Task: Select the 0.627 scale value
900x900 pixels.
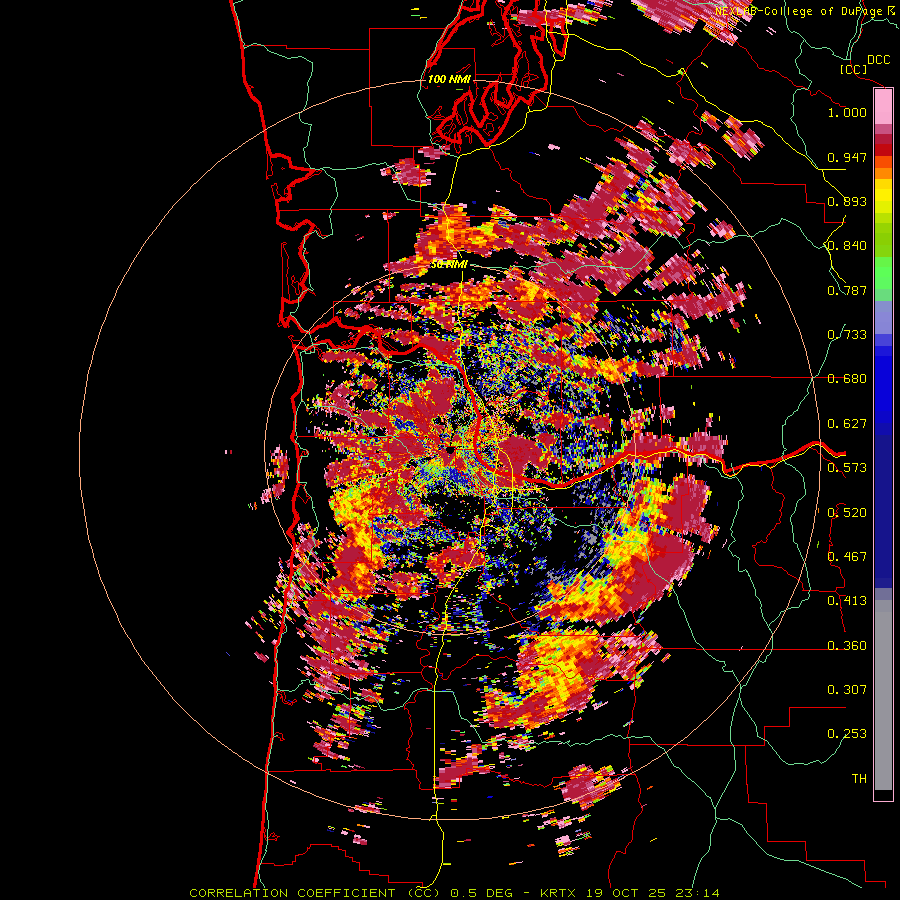Action: pos(847,424)
